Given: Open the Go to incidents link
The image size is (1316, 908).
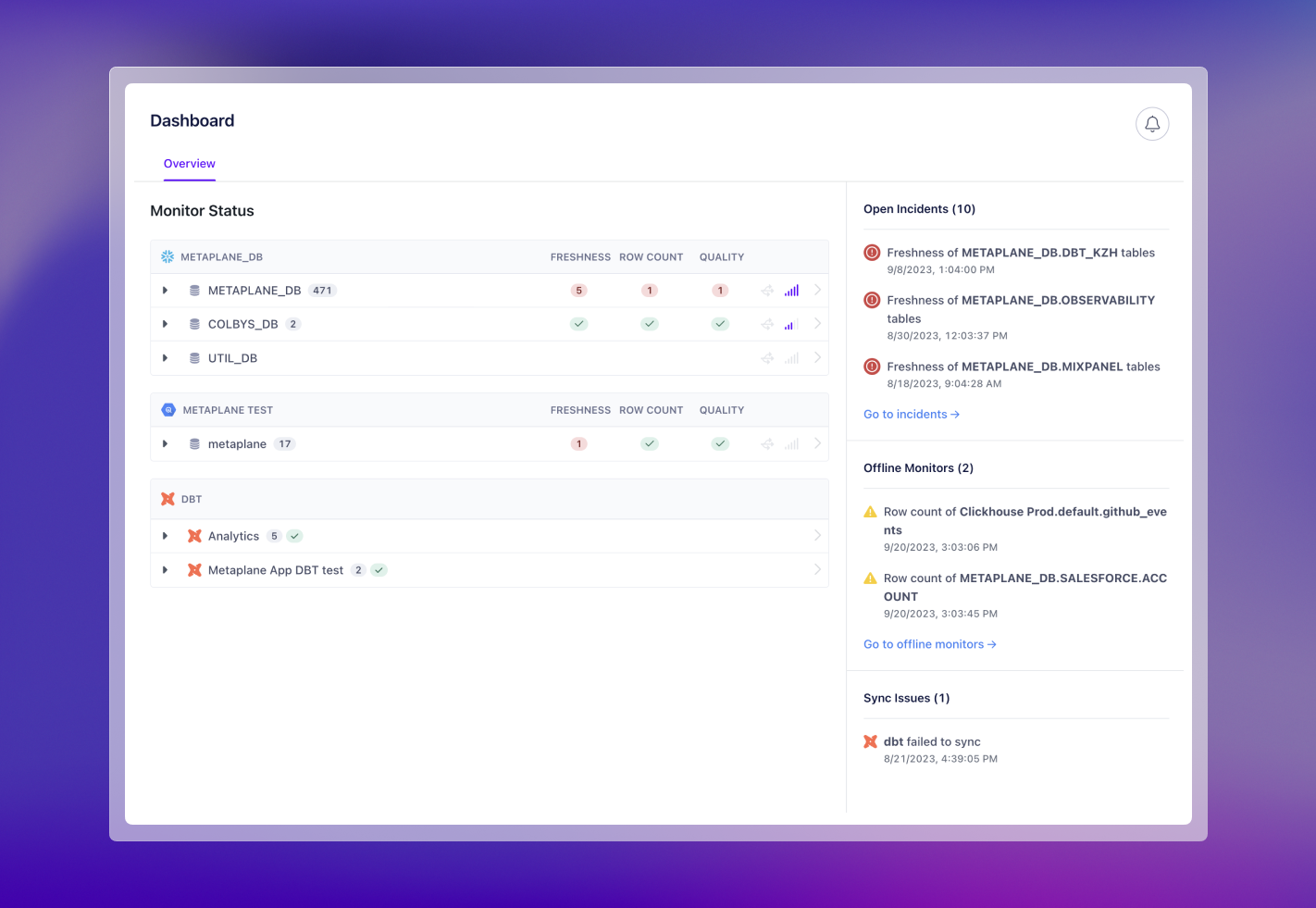Looking at the screenshot, I should (x=911, y=414).
